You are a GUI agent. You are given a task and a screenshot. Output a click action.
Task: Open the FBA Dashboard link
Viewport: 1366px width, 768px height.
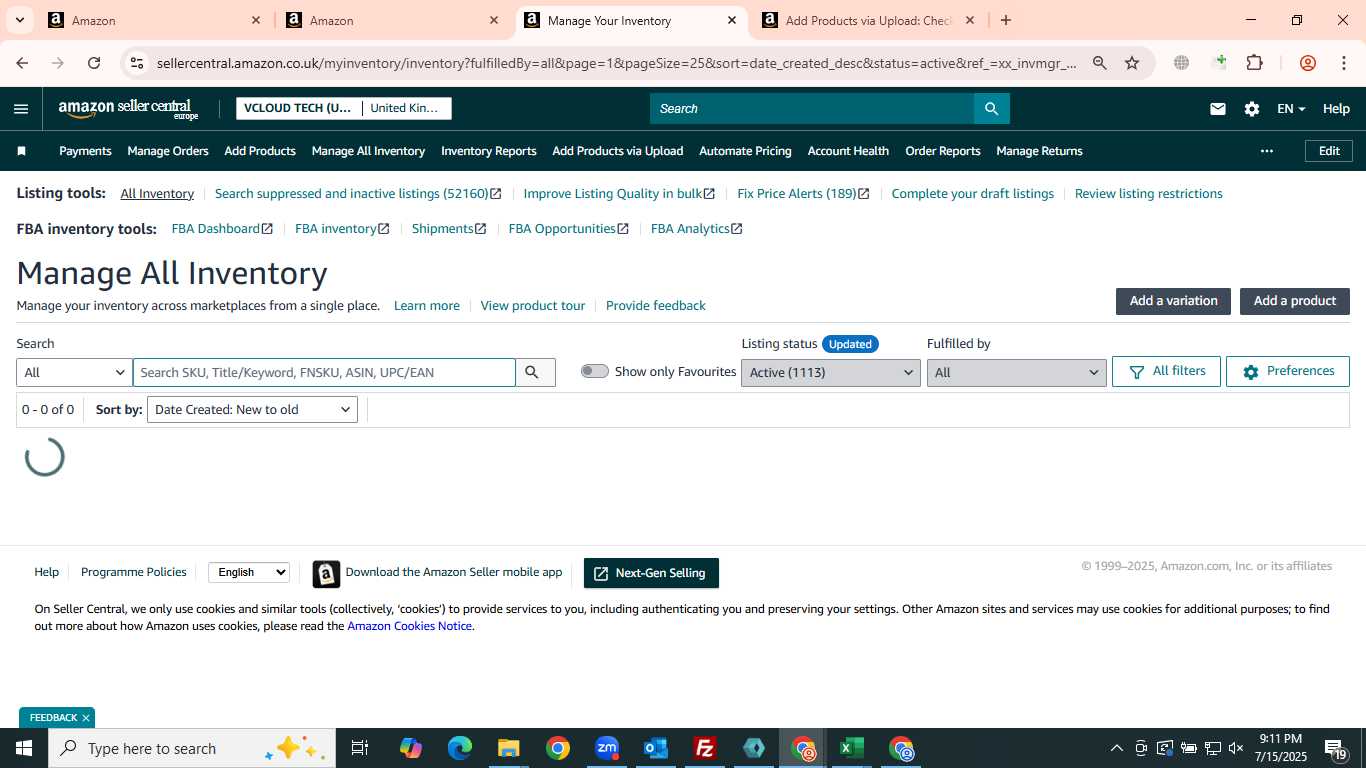(222, 229)
